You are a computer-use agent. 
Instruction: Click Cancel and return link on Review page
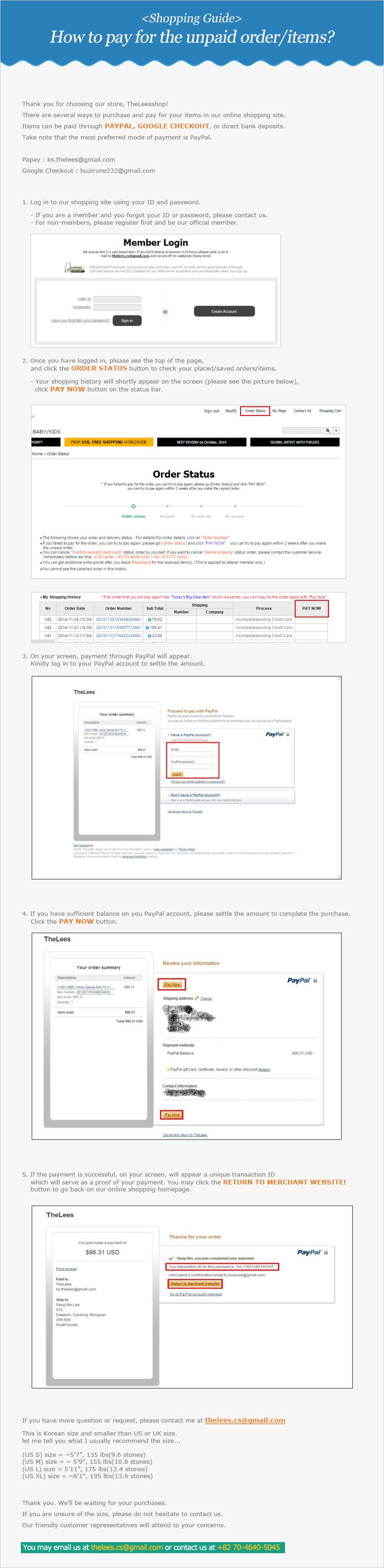pos(186,1134)
